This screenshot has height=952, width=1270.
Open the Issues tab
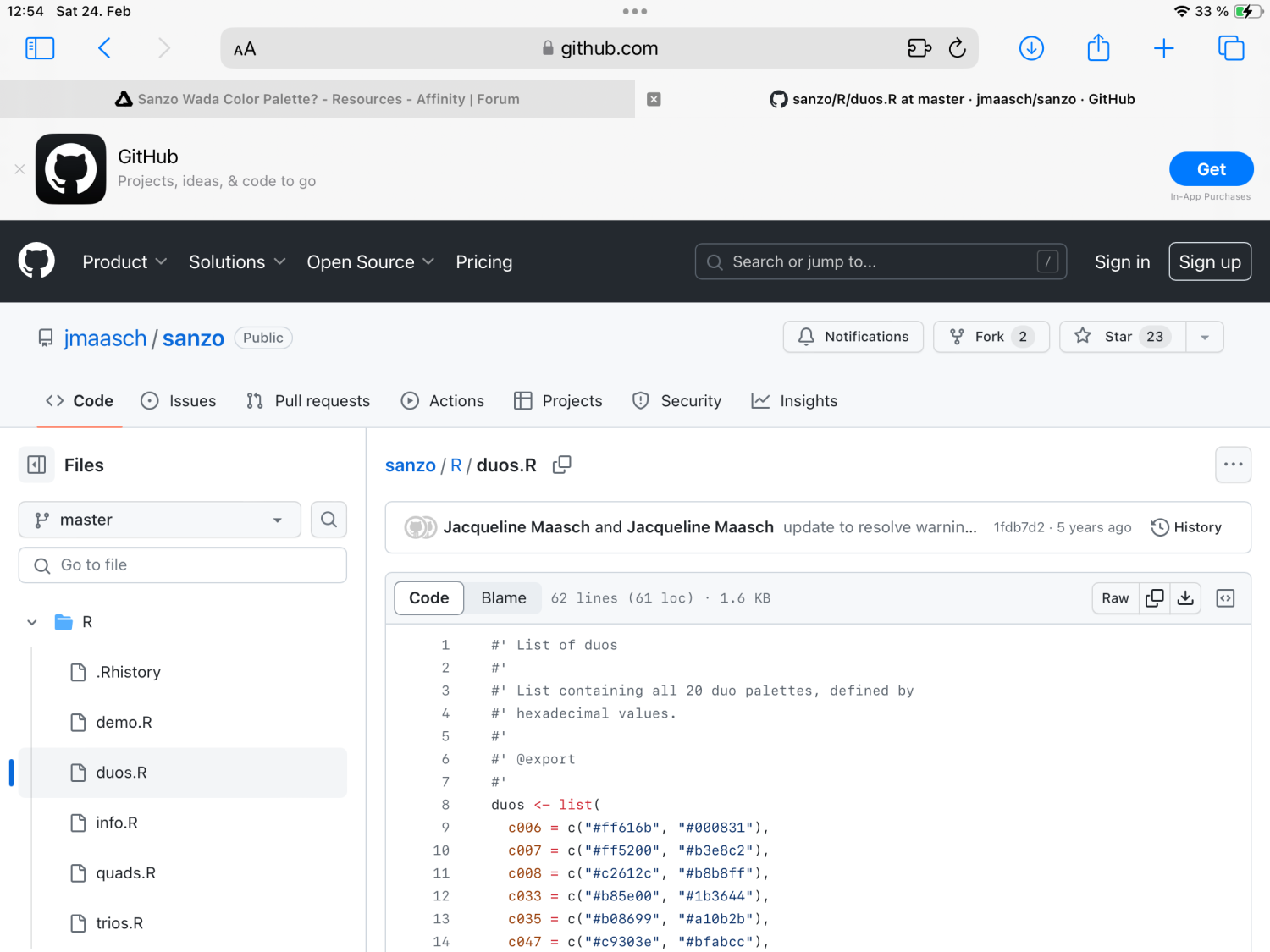[179, 401]
